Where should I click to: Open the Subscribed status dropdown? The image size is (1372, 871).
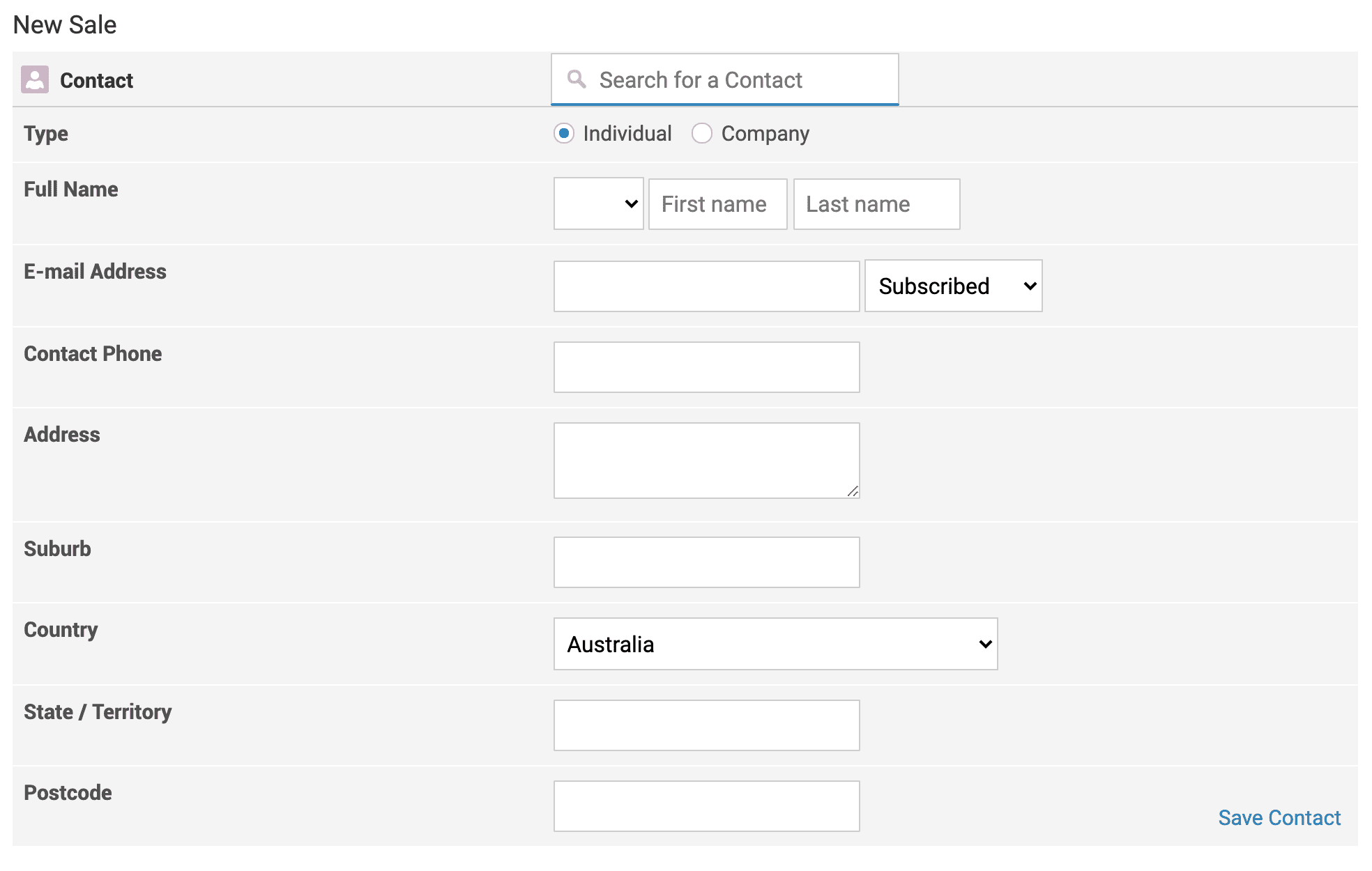point(954,286)
